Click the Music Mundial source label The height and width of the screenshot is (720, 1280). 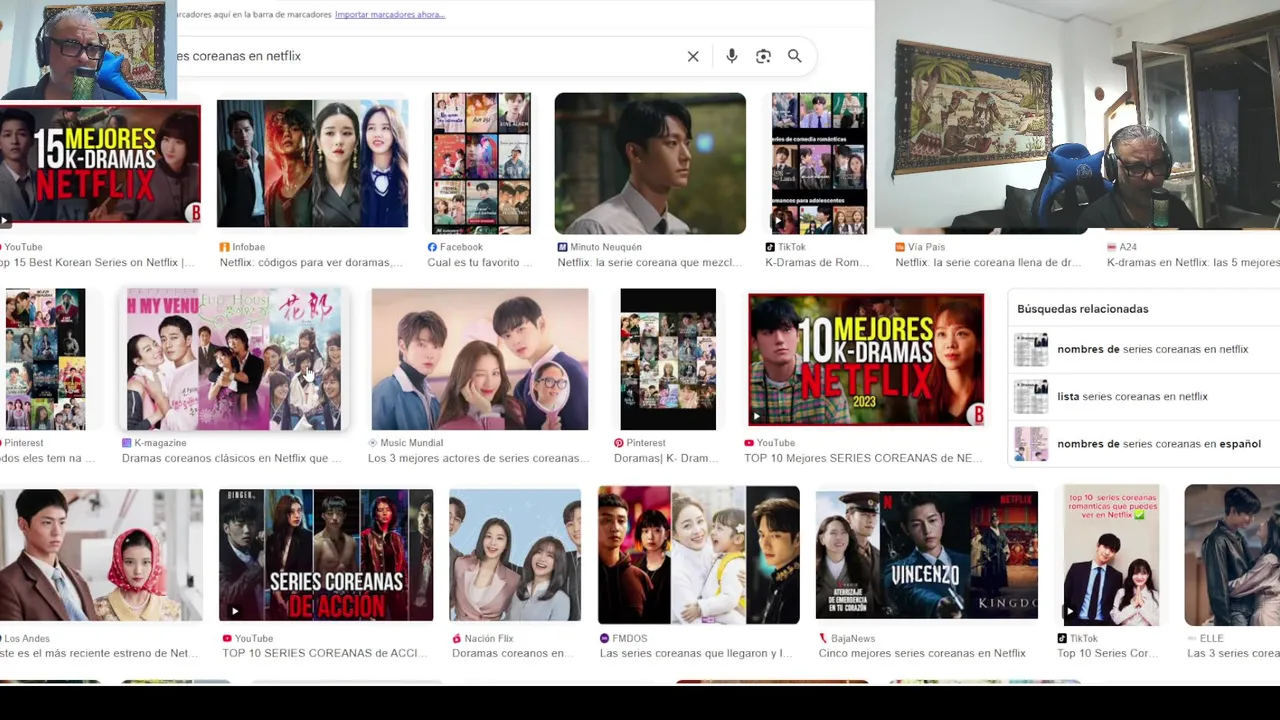[405, 443]
